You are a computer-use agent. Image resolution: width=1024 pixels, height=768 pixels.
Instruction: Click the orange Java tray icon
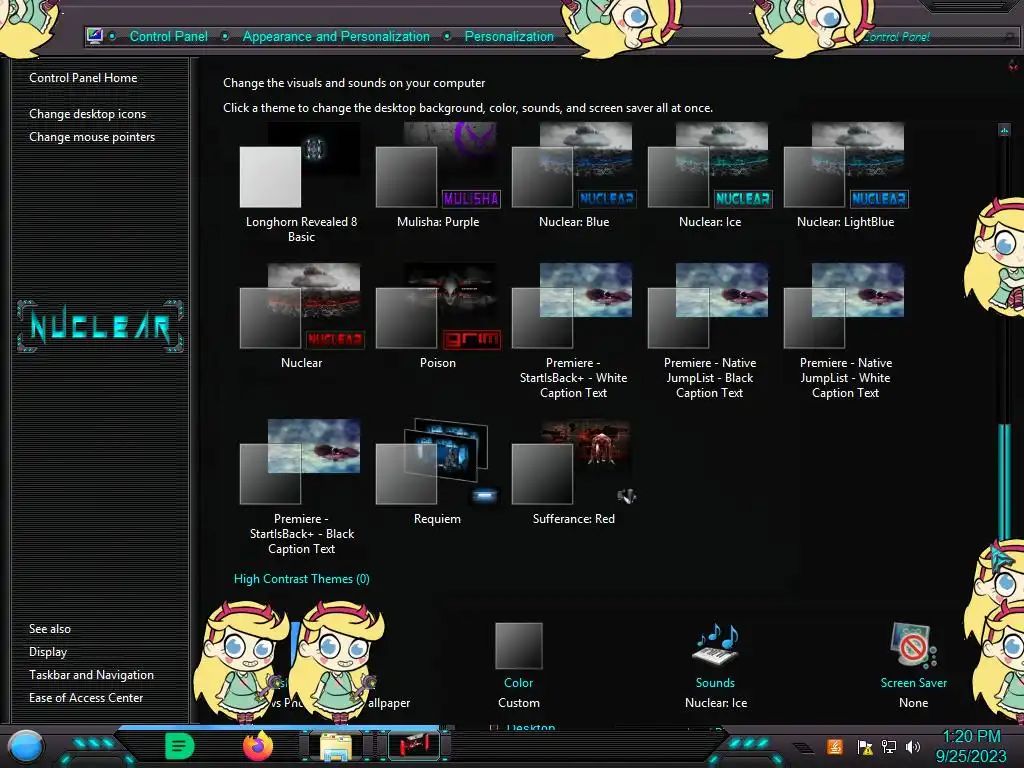tap(835, 746)
